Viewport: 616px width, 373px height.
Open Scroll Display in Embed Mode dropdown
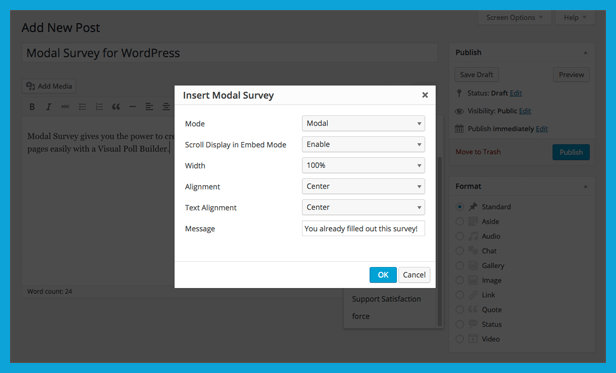click(x=363, y=144)
